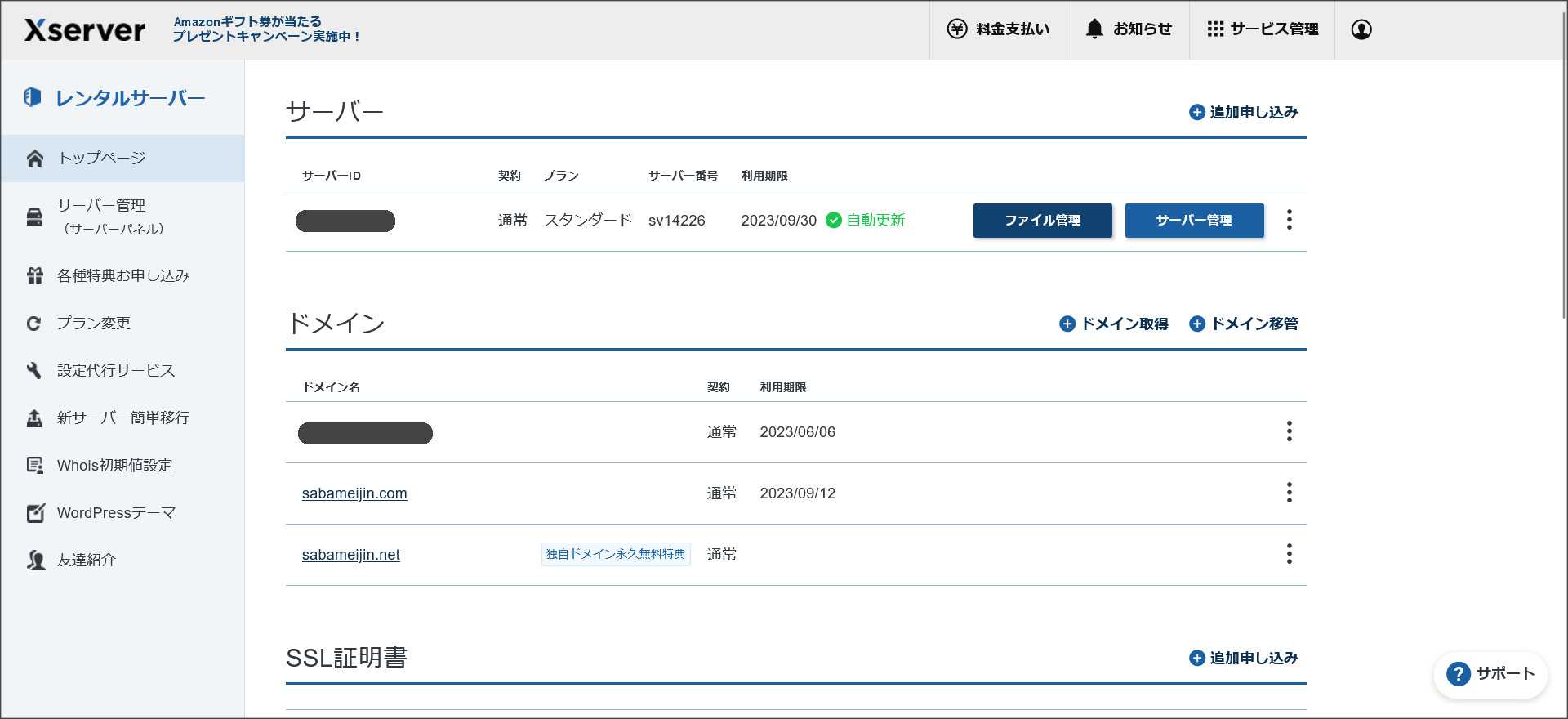Click the gift icon beside 各種特典お申し込み
The width and height of the screenshot is (1568, 719).
coord(34,276)
